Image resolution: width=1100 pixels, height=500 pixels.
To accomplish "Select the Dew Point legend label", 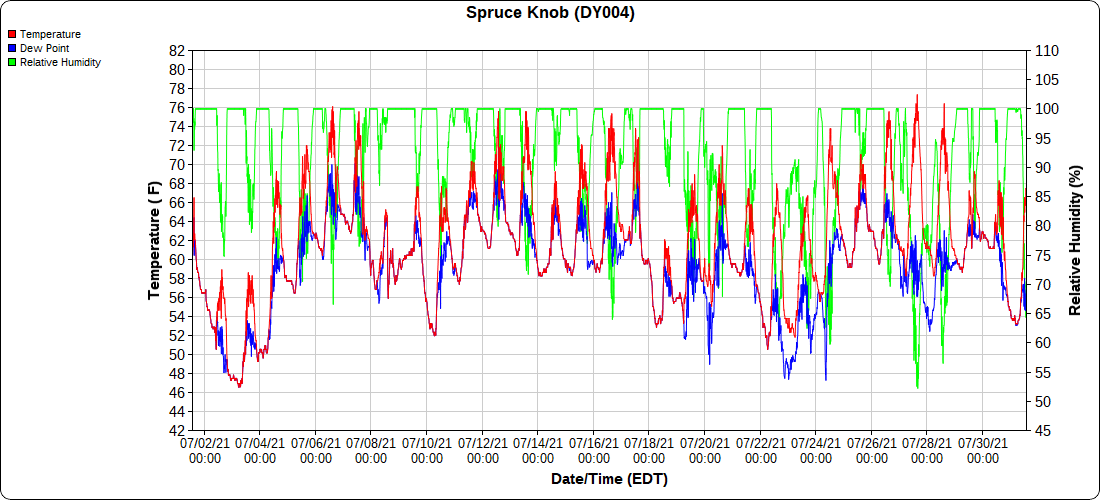I will 44,48.
